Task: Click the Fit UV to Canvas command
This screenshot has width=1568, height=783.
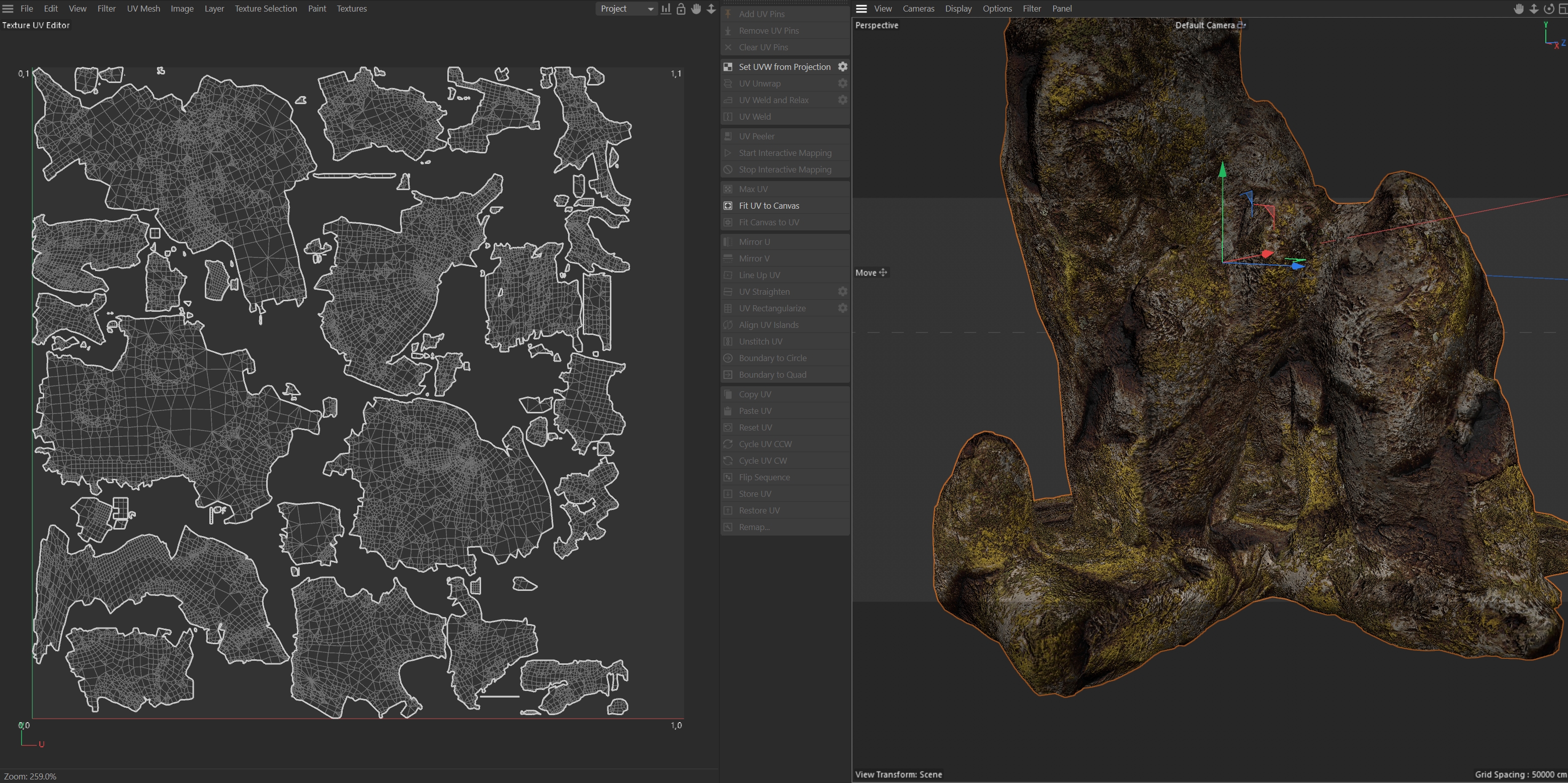Action: [769, 206]
